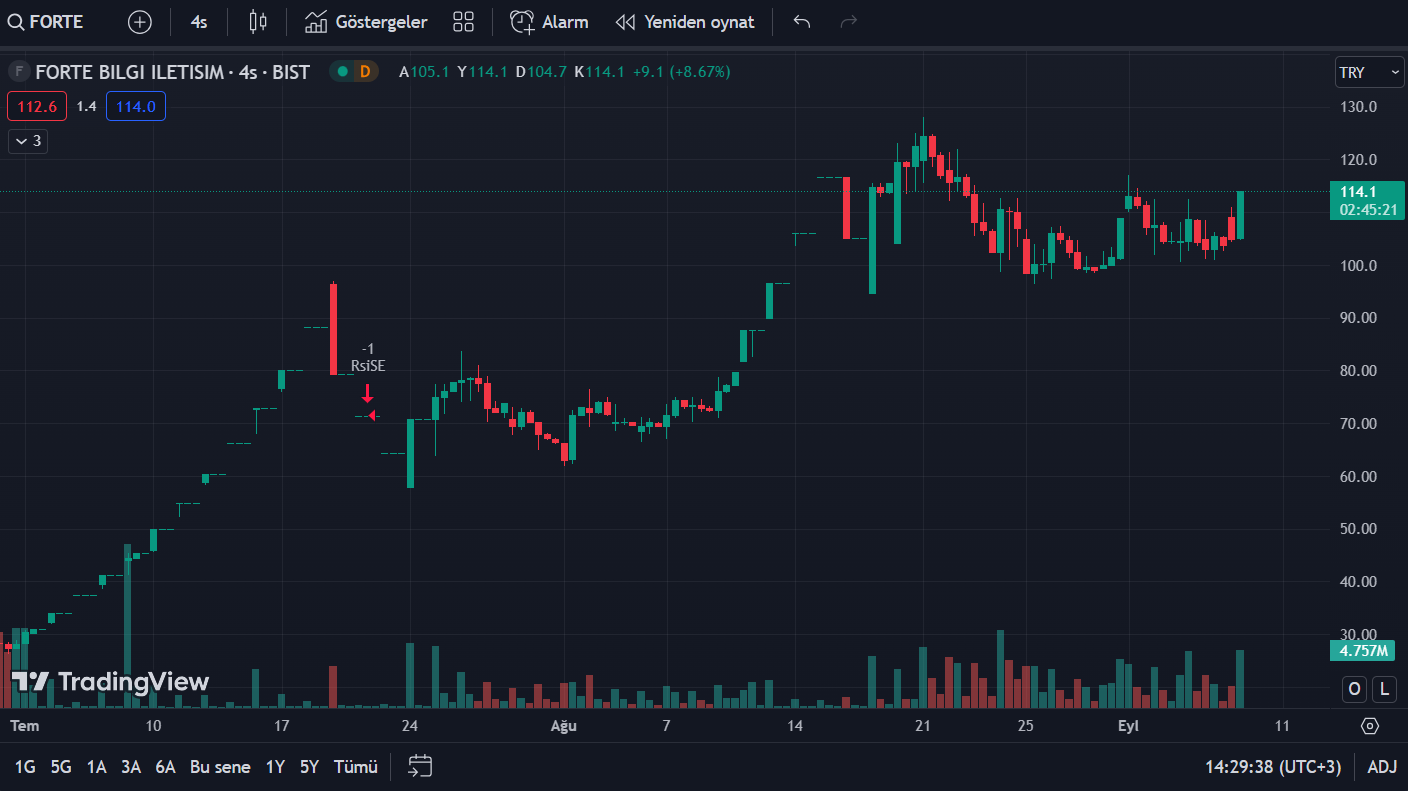Toggle L logarithmic scale button
Screen dimensions: 1408x791
(x=1385, y=688)
